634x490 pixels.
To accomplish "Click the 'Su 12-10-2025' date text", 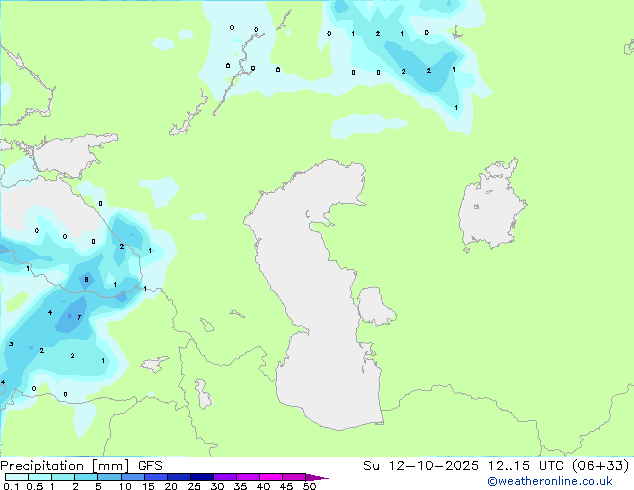I will [x=421, y=466].
